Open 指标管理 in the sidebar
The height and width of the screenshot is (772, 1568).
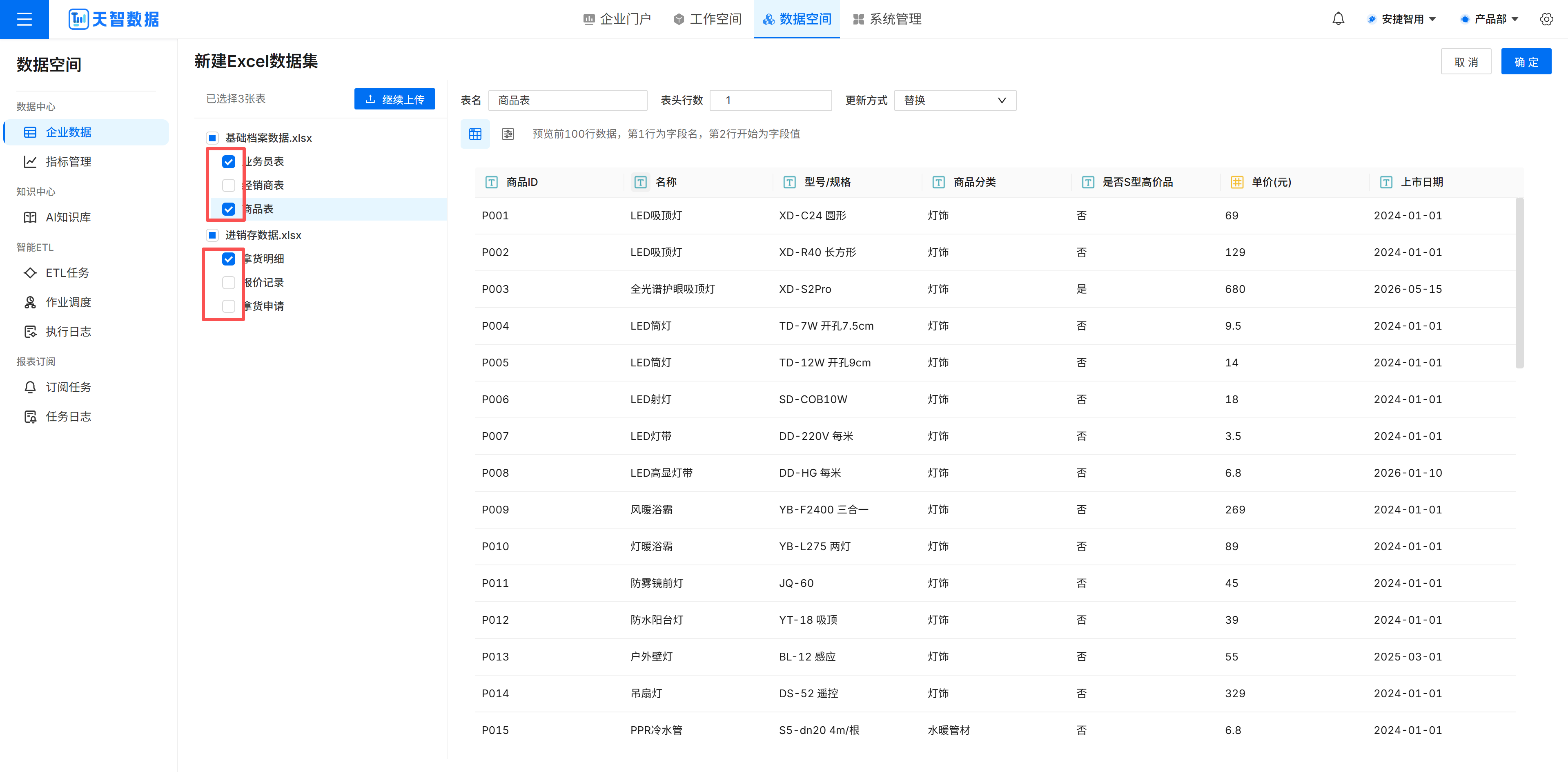pyautogui.click(x=86, y=162)
